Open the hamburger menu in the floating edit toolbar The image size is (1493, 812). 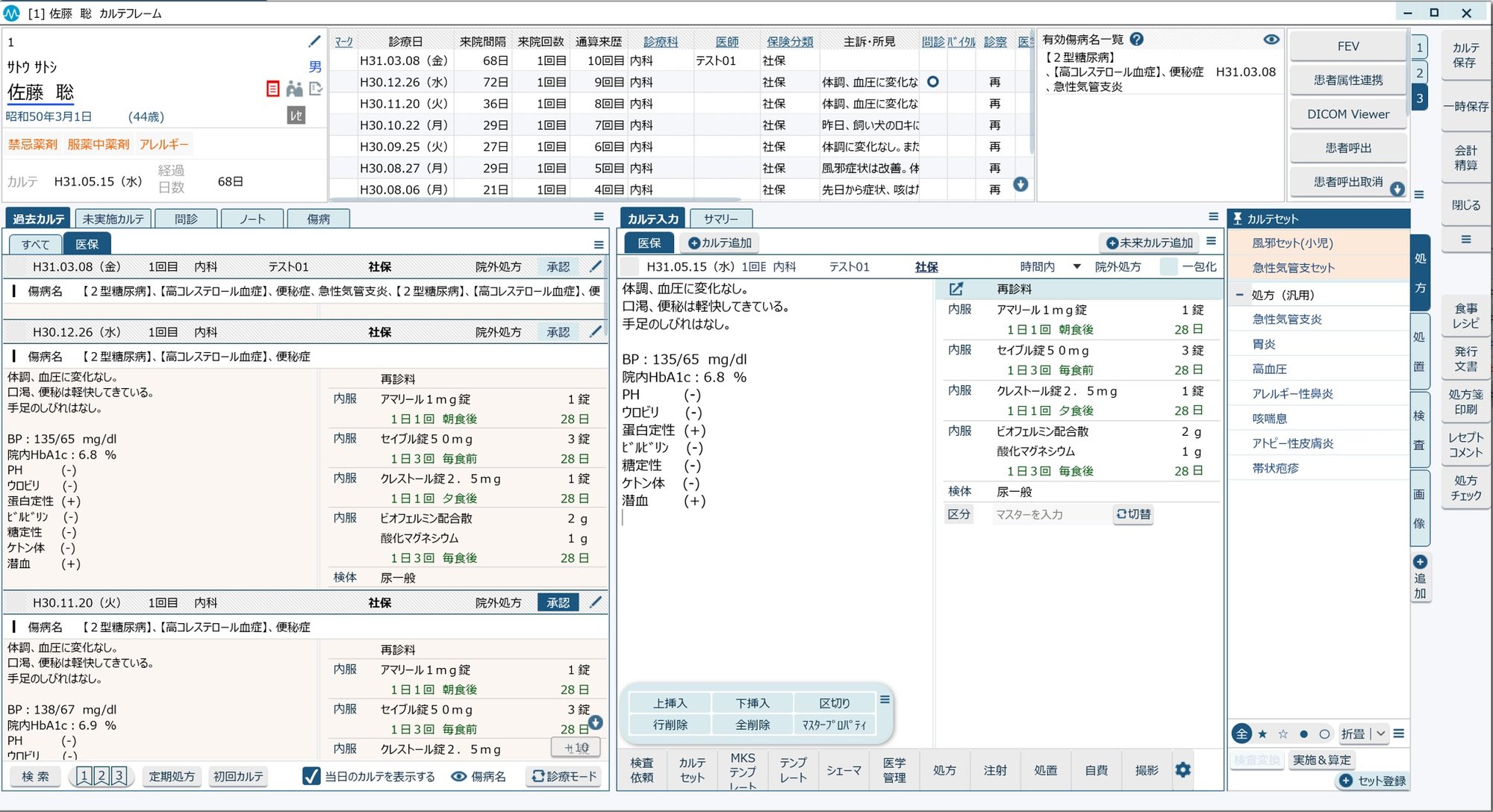point(885,699)
